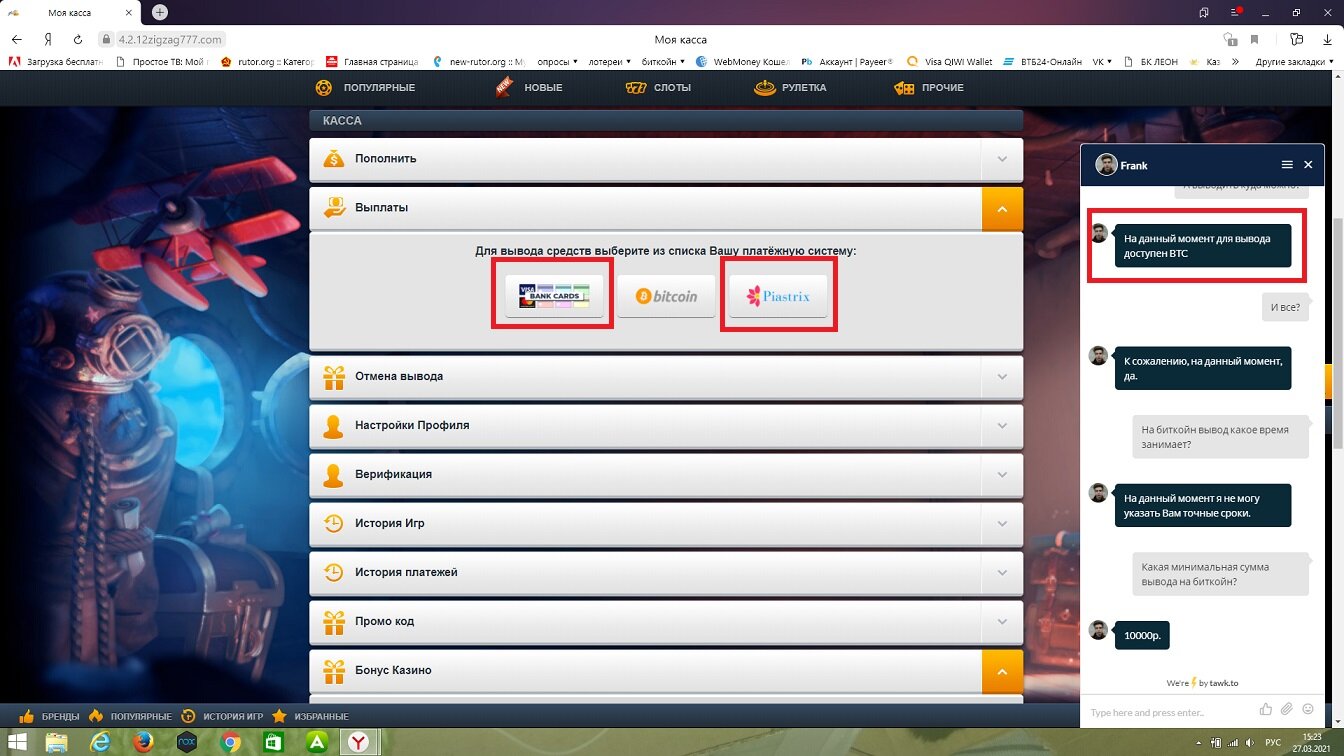The width and height of the screenshot is (1344, 756).
Task: Select the Bitcoin payout option
Action: (666, 296)
